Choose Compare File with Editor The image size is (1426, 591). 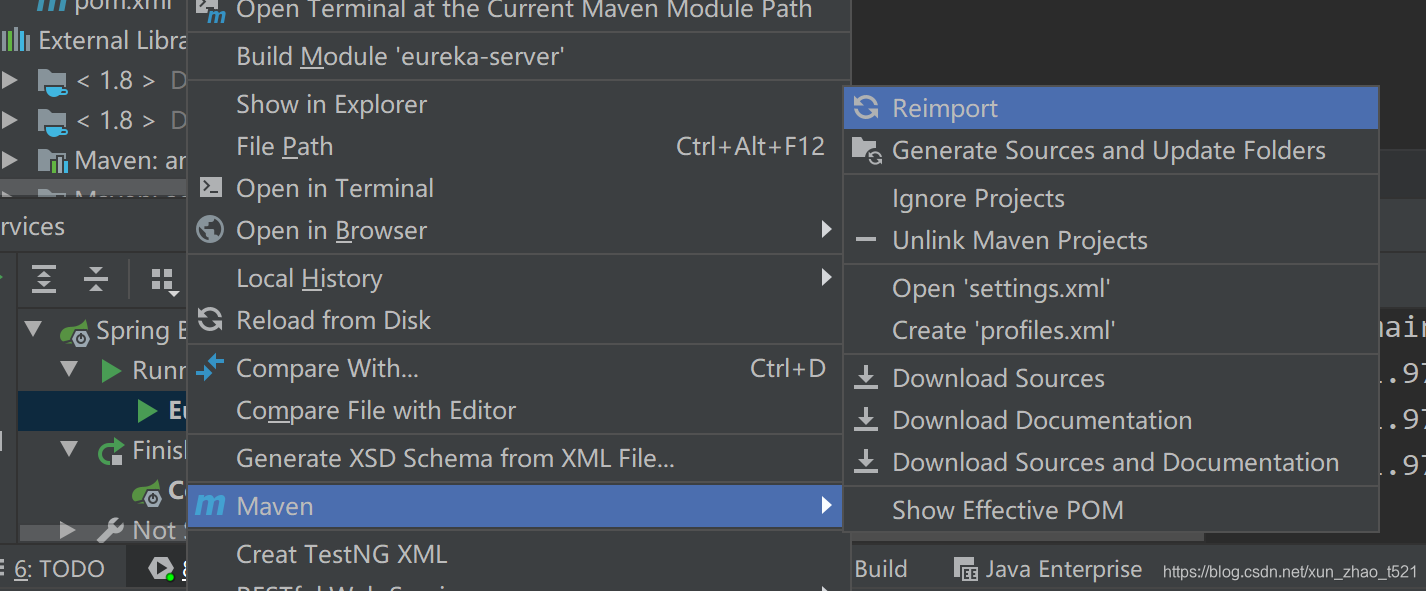click(515, 410)
